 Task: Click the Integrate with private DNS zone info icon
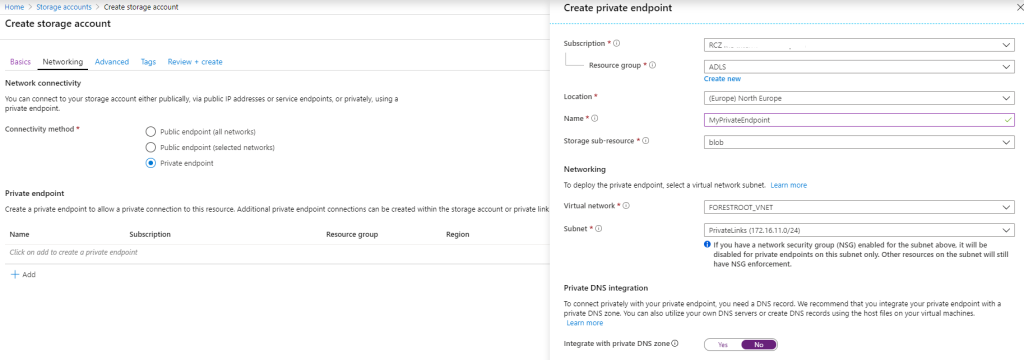point(675,344)
